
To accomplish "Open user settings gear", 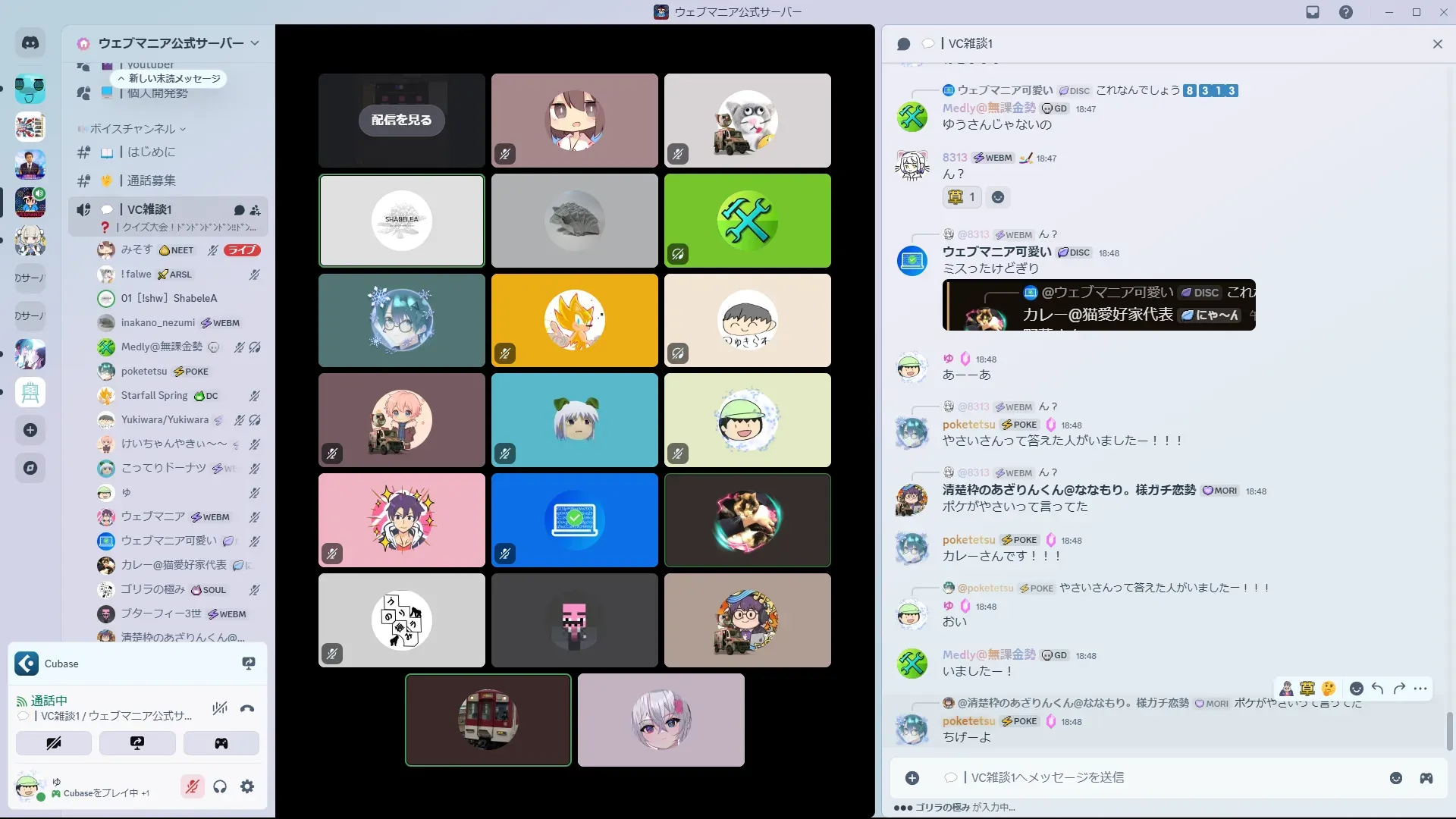I will point(247,786).
